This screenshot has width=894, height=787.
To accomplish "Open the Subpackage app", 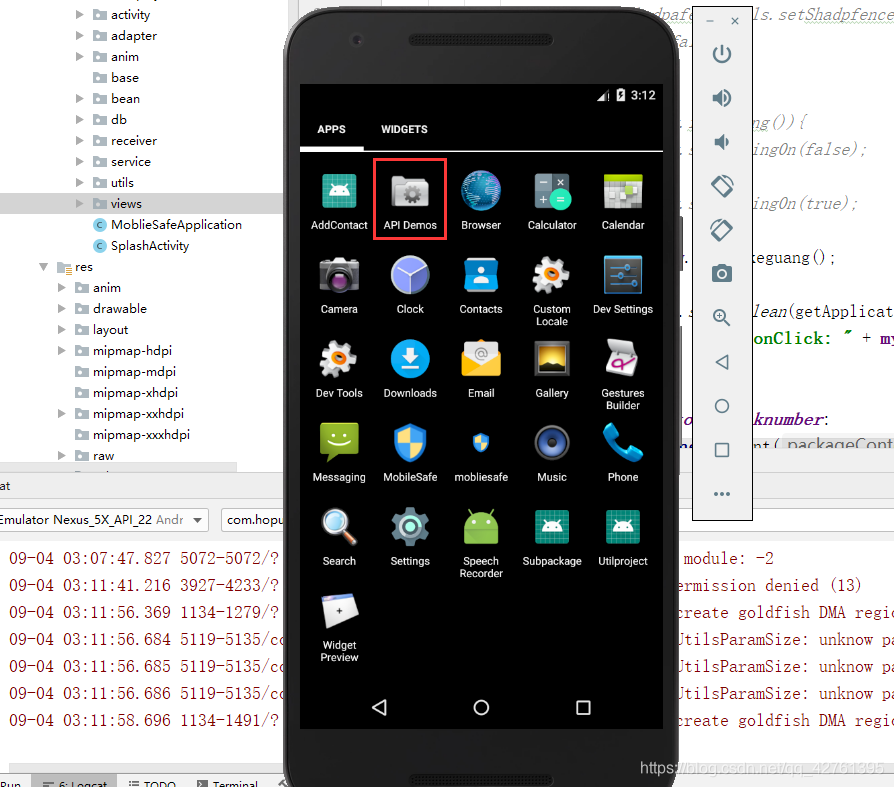I will 552,537.
